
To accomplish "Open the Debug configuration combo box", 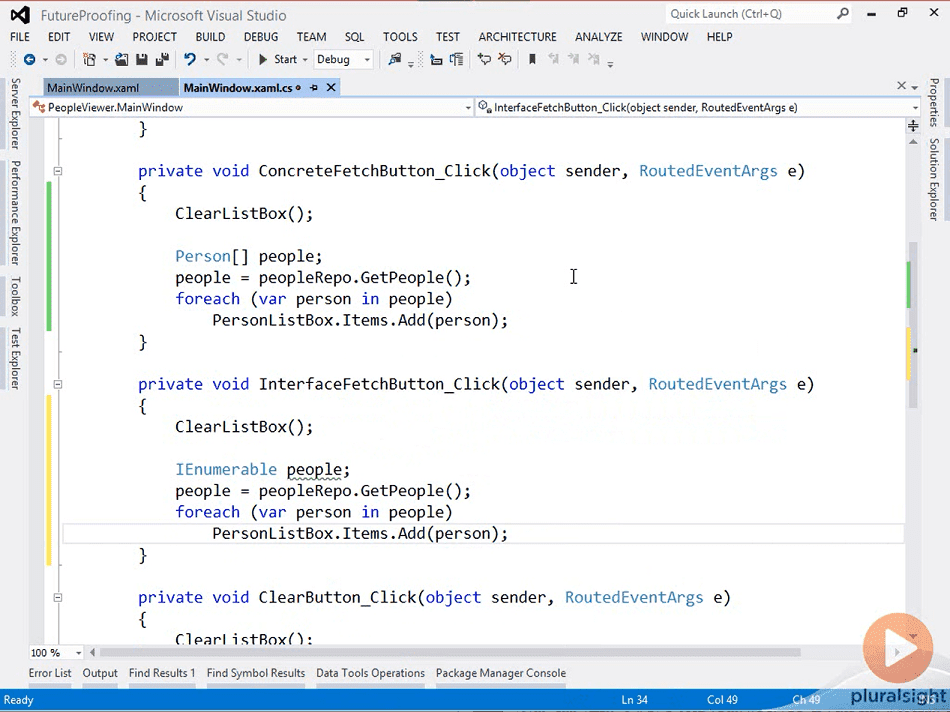I will [x=344, y=59].
